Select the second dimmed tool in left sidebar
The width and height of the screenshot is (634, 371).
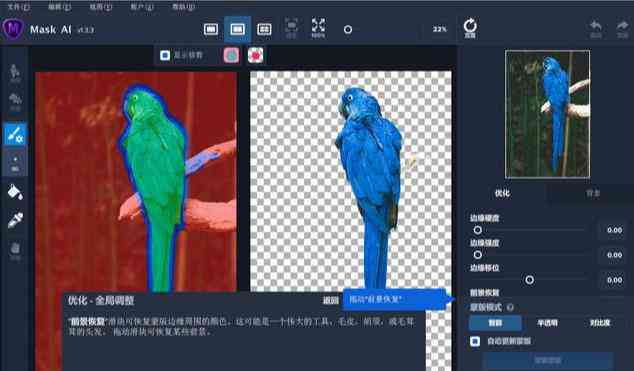coord(15,102)
